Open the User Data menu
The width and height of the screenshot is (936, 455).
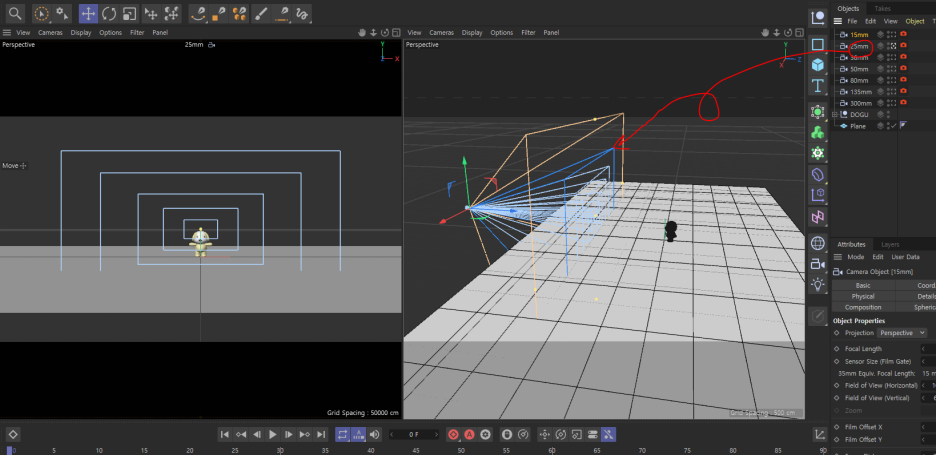905,257
